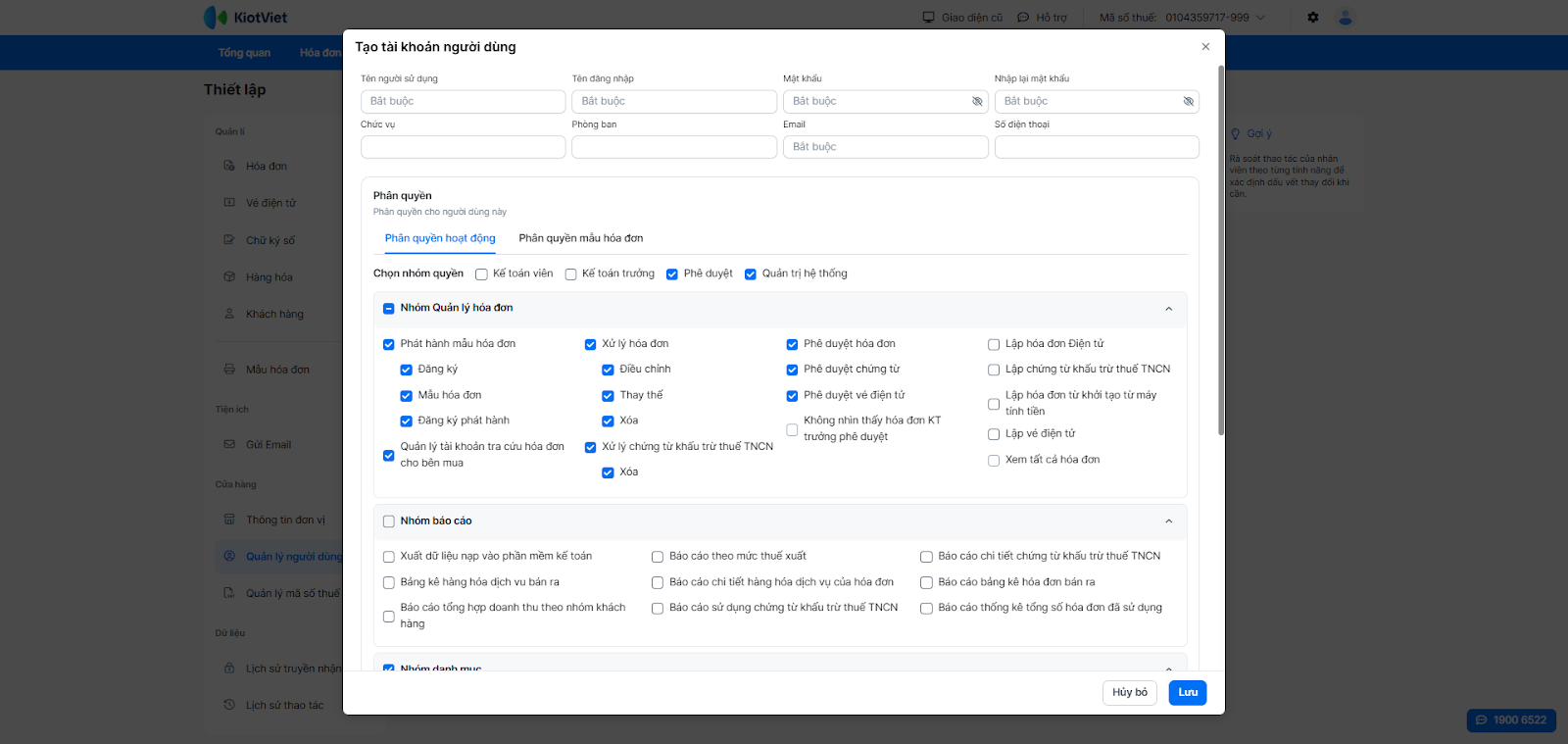
Task: Collapse the Nhóm báo cáo section
Action: [x=1168, y=521]
